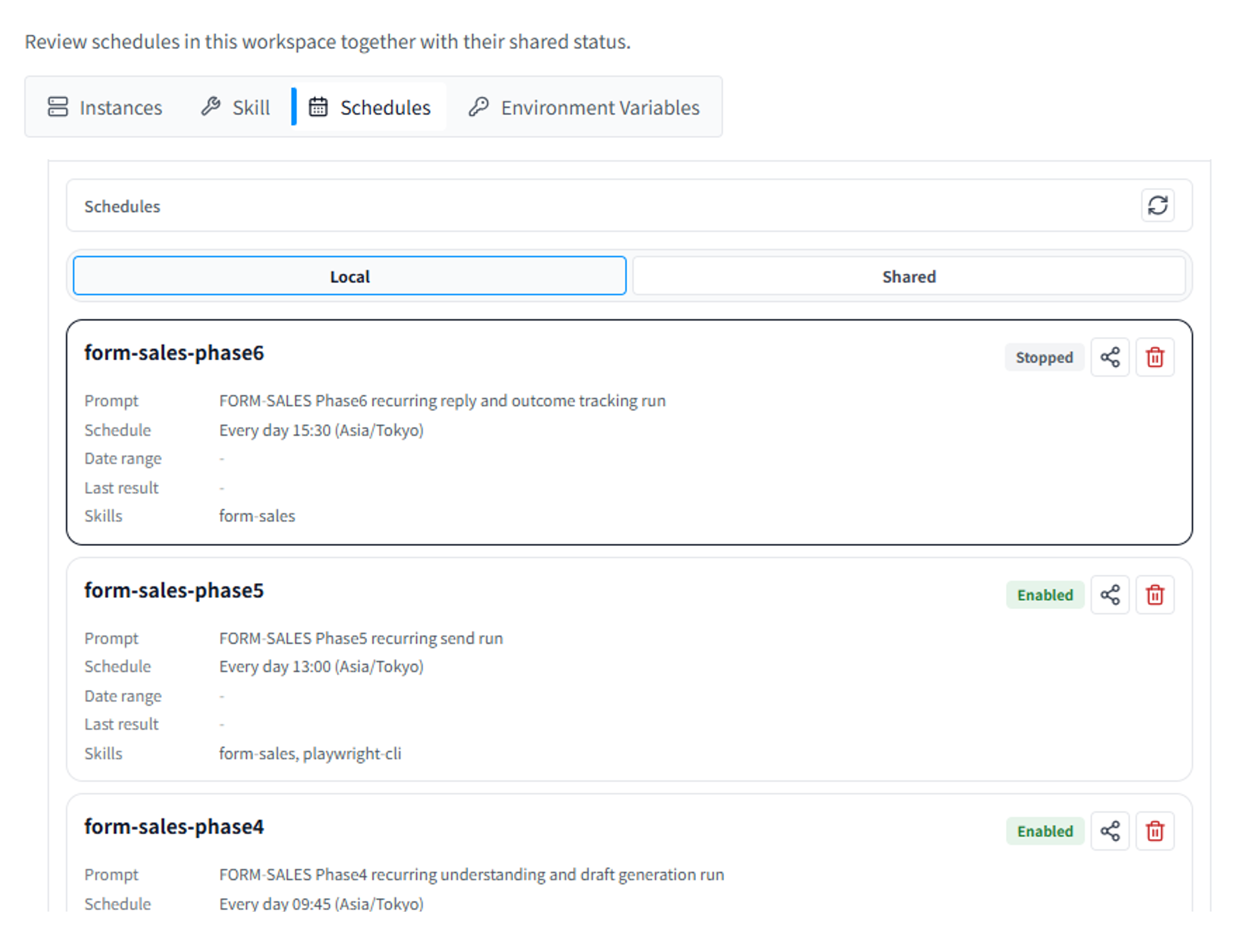Click the Stopped status badge on form-sales-phase6
Viewport: 1249px width, 952px height.
1044,357
